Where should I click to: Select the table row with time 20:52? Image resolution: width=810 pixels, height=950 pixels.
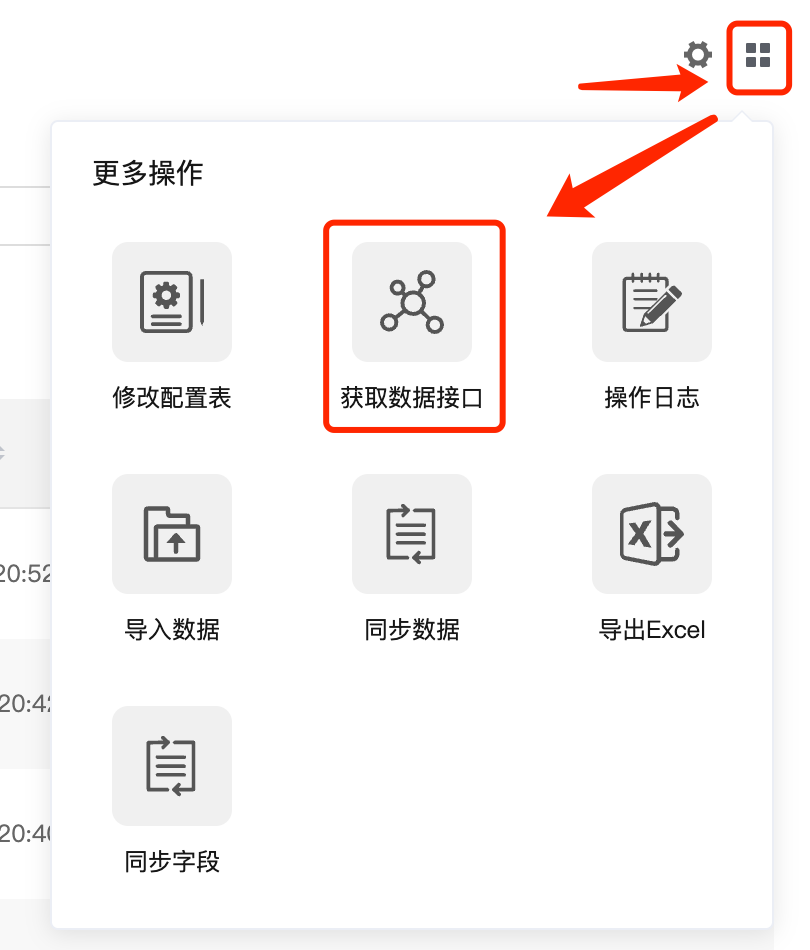(x=25, y=573)
